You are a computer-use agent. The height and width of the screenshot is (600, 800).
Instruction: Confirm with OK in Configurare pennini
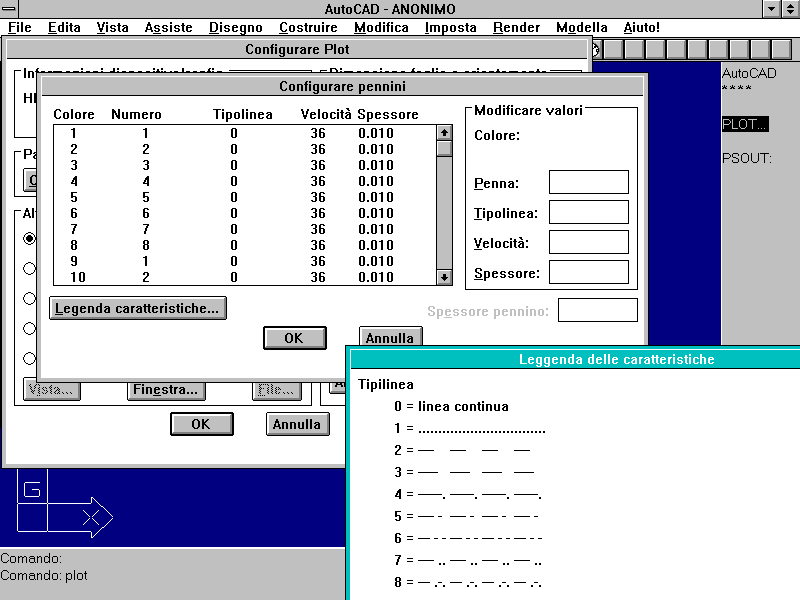(x=295, y=338)
